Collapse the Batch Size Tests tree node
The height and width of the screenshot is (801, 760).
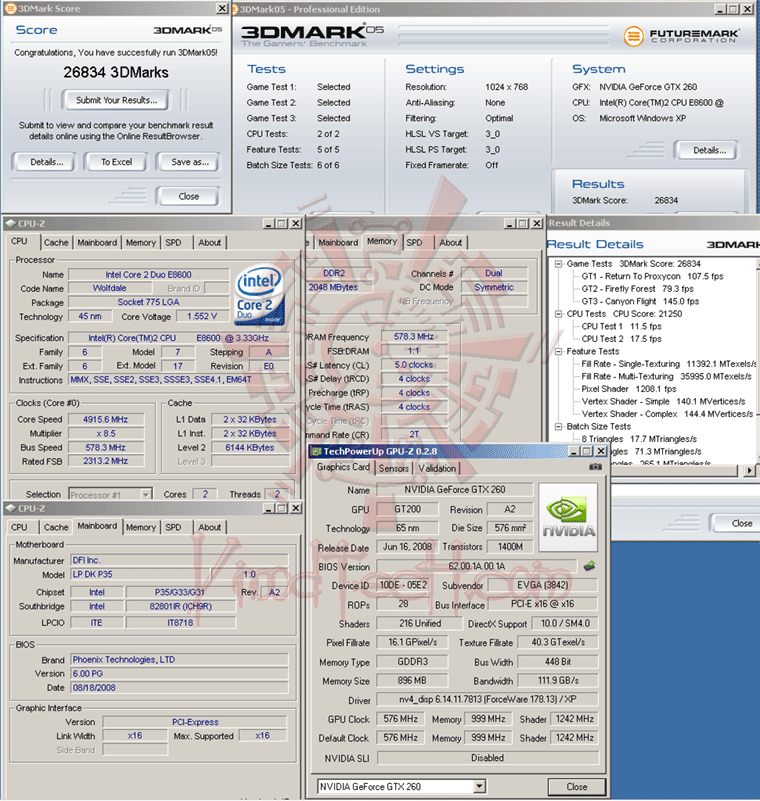point(559,427)
